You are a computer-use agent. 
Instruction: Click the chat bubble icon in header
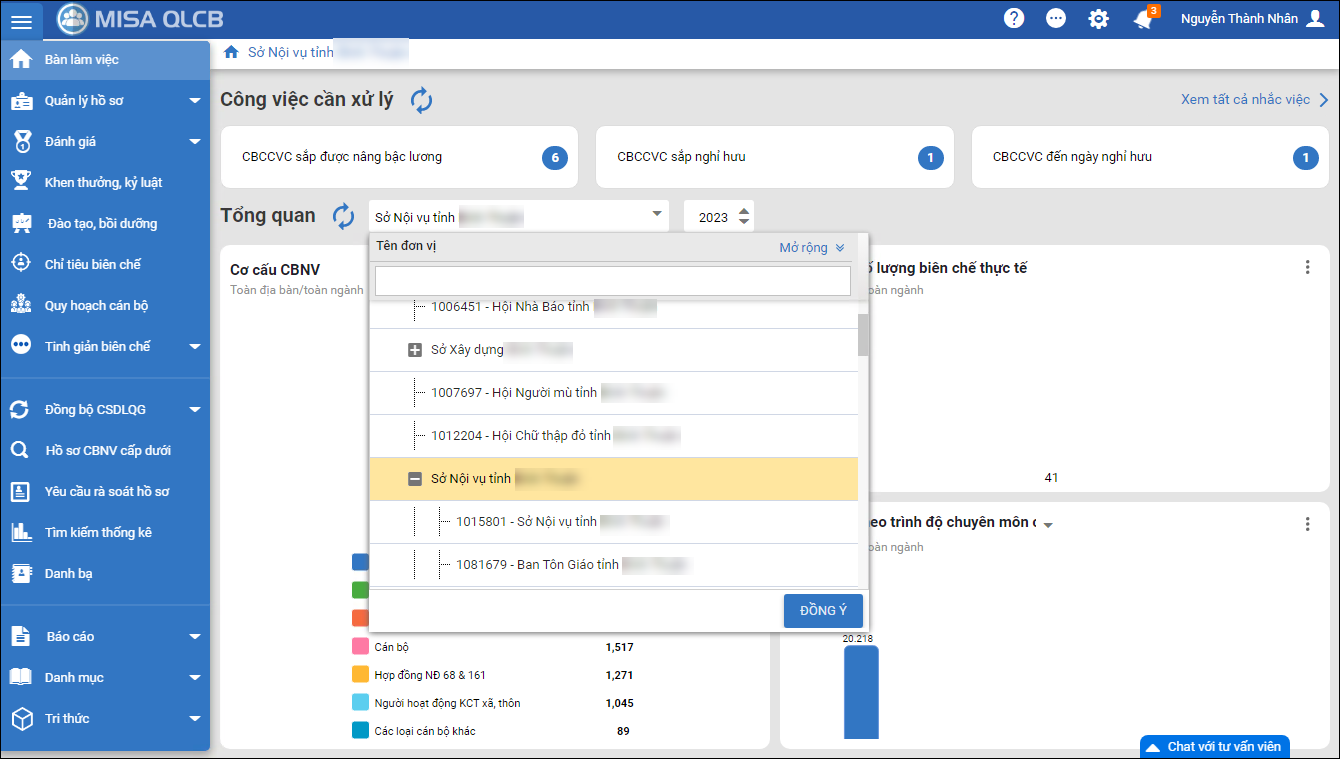pos(1056,18)
